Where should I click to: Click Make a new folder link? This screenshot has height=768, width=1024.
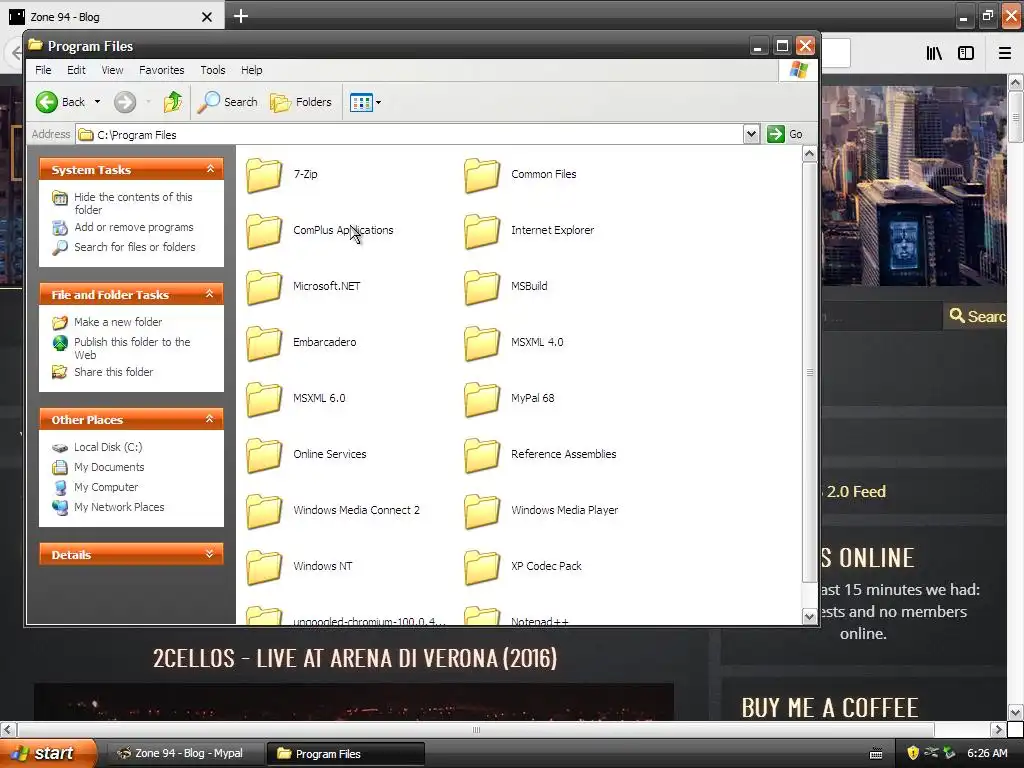tap(118, 322)
